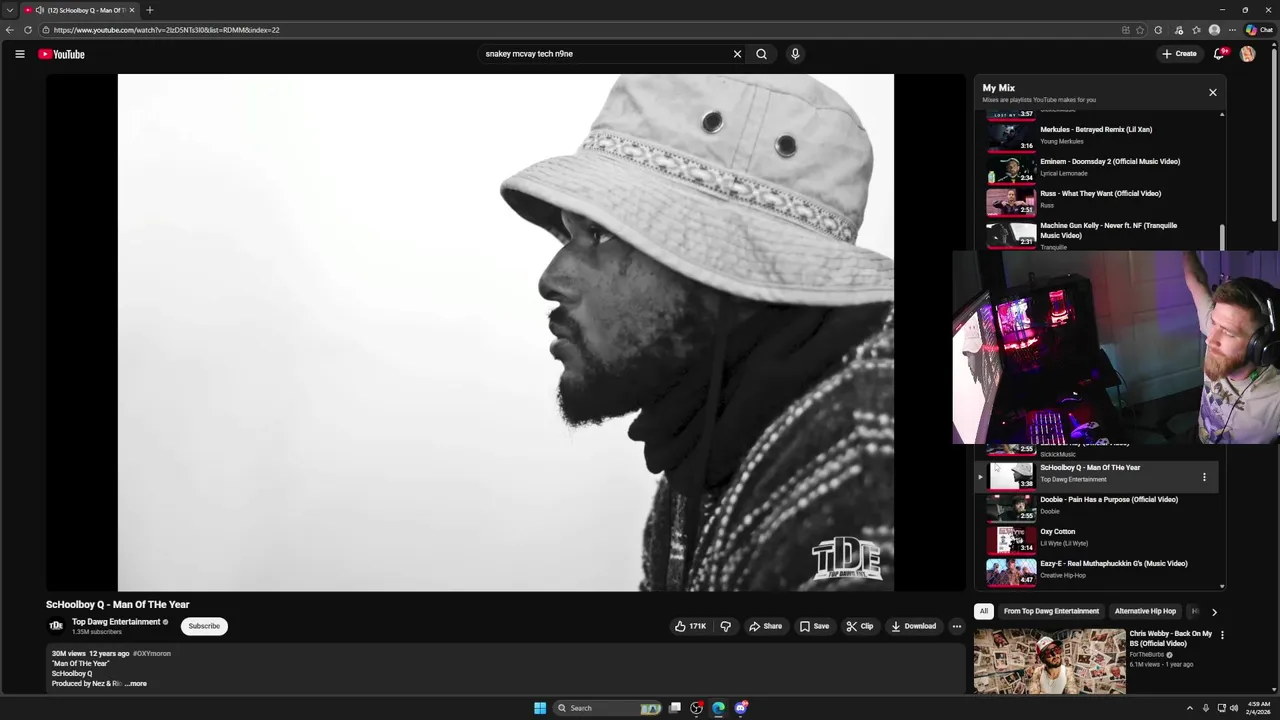1280x720 pixels.
Task: Open a new browser tab
Action: coord(149,10)
